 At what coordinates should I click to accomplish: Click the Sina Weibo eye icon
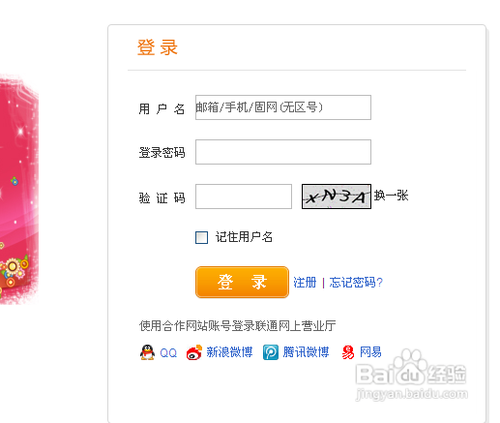194,352
